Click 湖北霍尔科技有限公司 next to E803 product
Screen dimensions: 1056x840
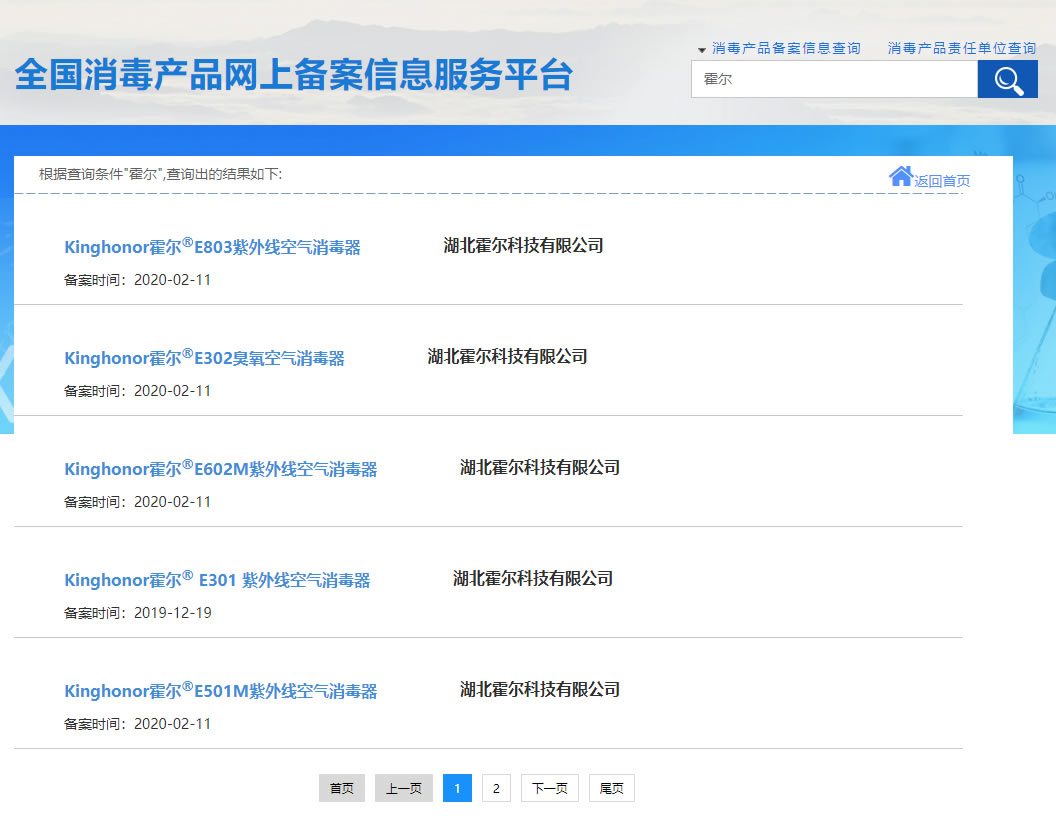tap(525, 245)
